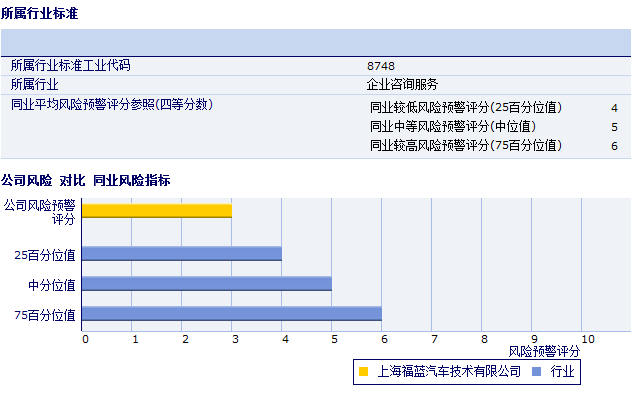
Task: Click 同业较高风险预警评分(75百分位值) text
Action: [x=466, y=145]
